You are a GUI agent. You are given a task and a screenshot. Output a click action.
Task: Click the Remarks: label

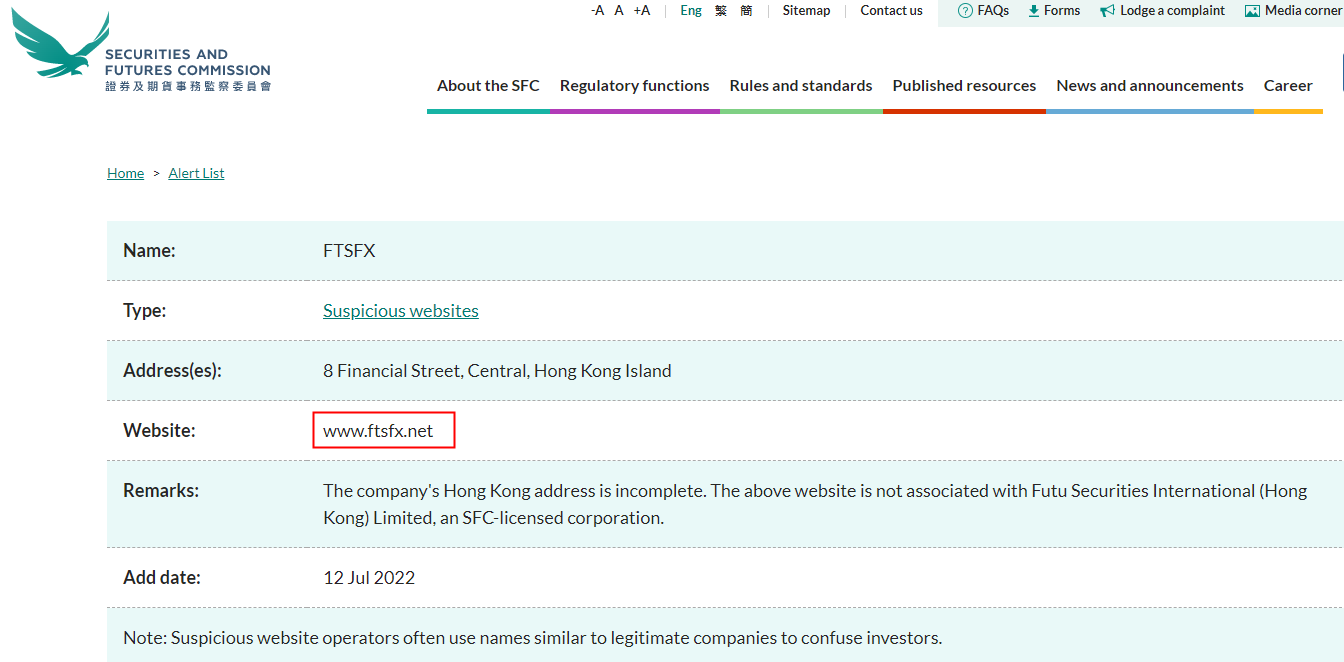click(x=161, y=491)
